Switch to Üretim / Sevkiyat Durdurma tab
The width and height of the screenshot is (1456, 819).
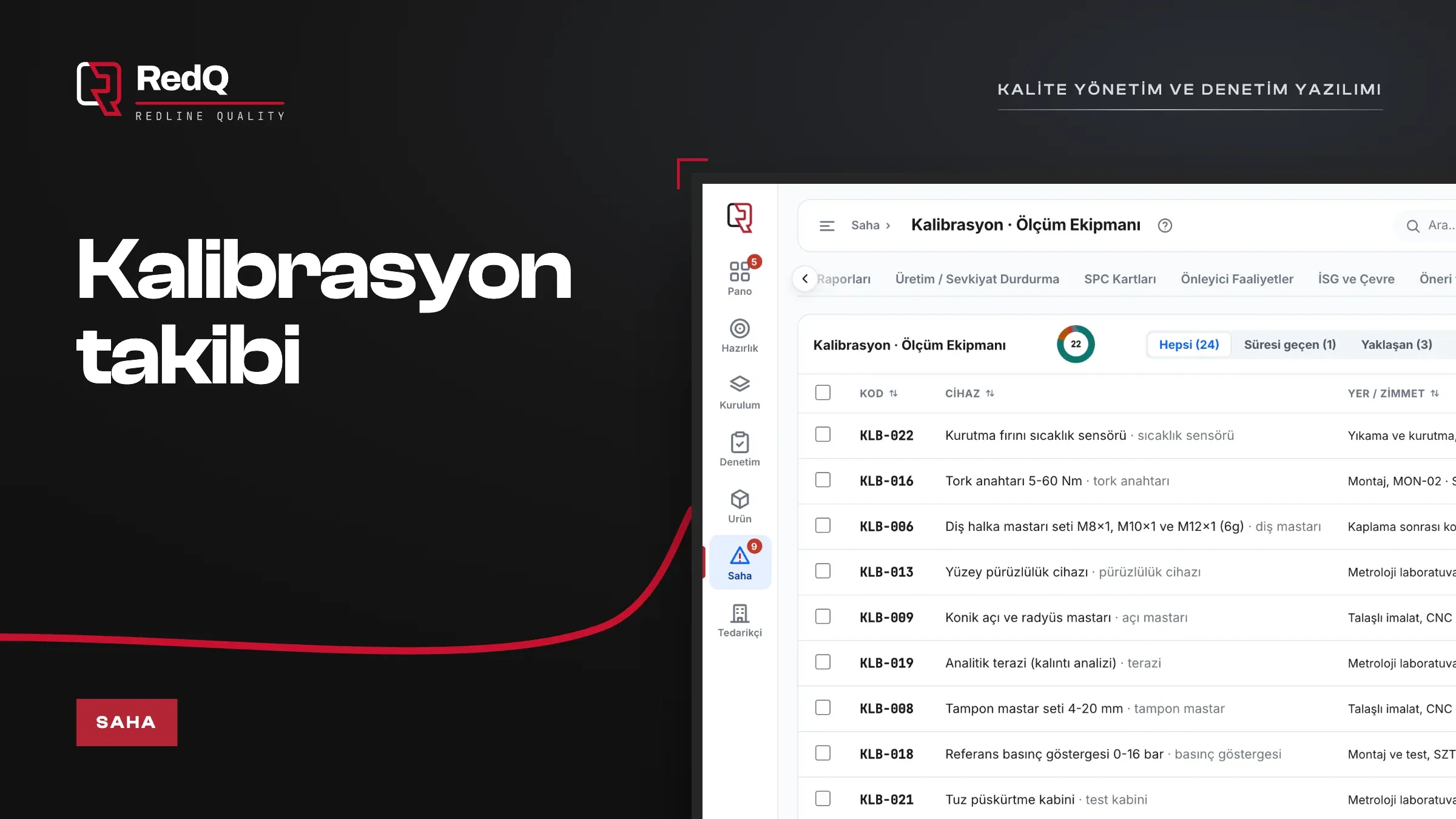(x=977, y=279)
